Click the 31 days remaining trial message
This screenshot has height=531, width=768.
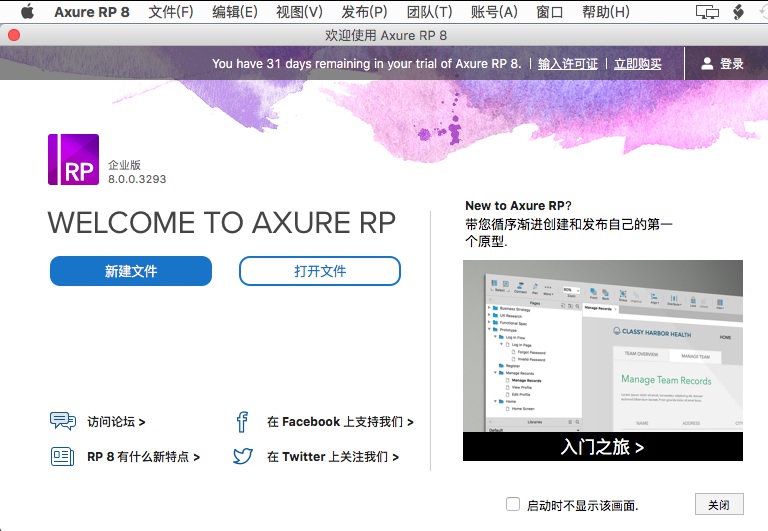pyautogui.click(x=366, y=64)
